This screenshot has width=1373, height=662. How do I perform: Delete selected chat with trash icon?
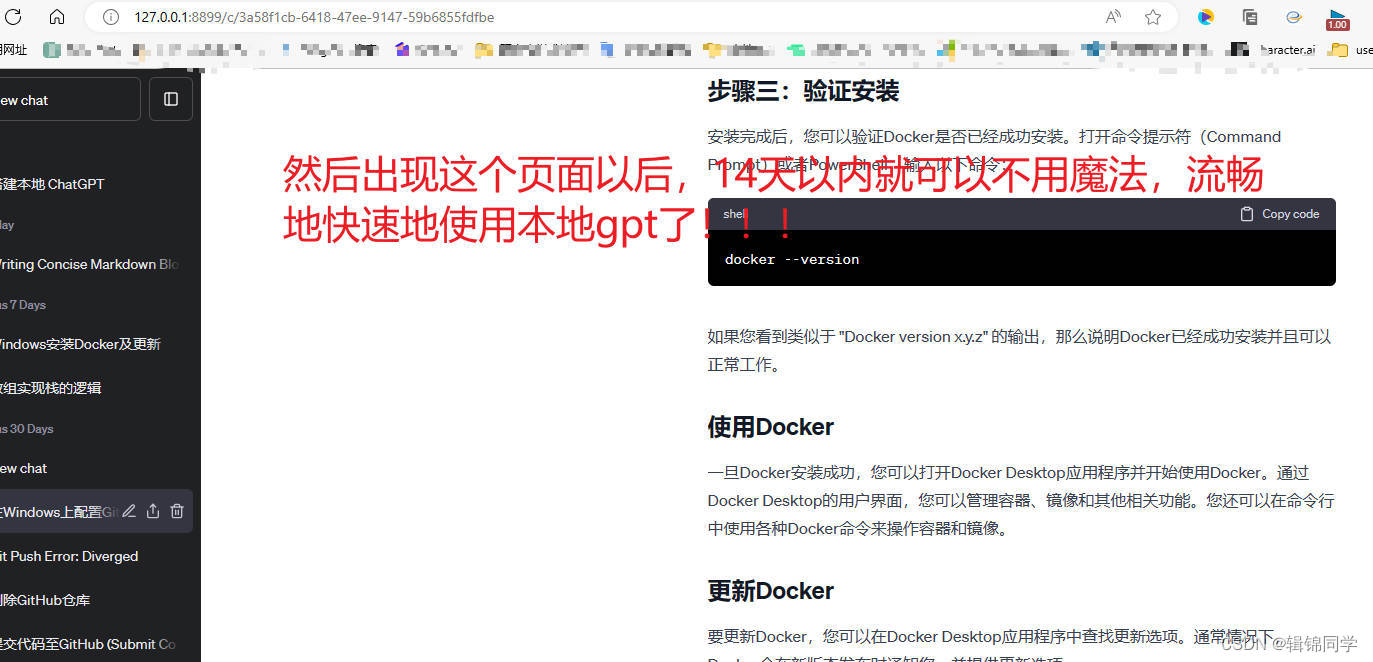coord(177,511)
